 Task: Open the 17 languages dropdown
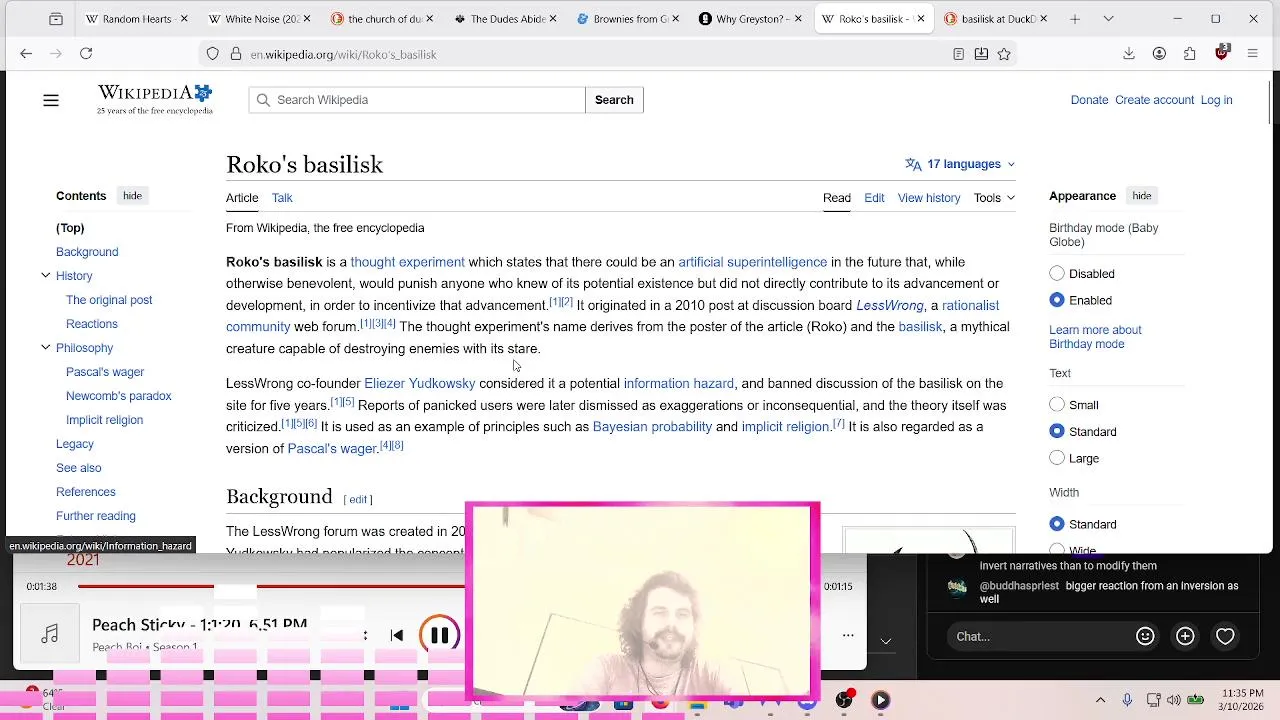960,164
